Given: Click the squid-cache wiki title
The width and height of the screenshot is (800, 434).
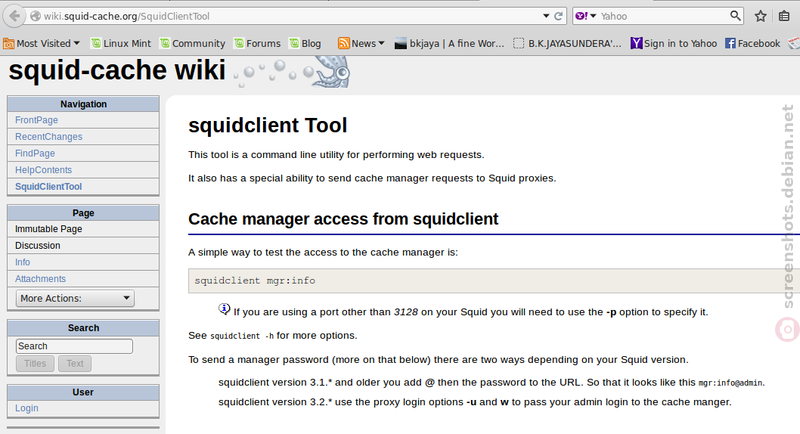Looking at the screenshot, I should tap(117, 70).
